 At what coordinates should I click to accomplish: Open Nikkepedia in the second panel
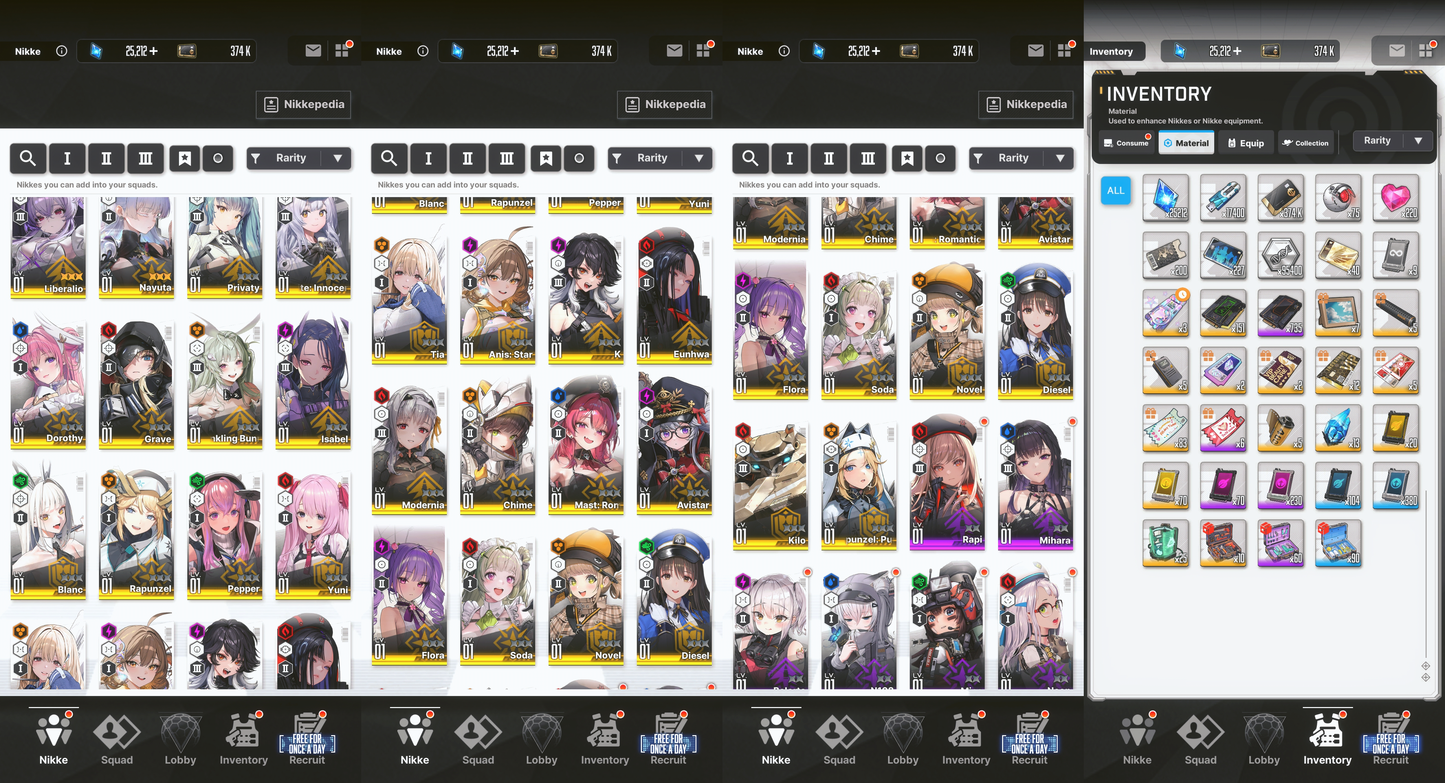pyautogui.click(x=665, y=104)
